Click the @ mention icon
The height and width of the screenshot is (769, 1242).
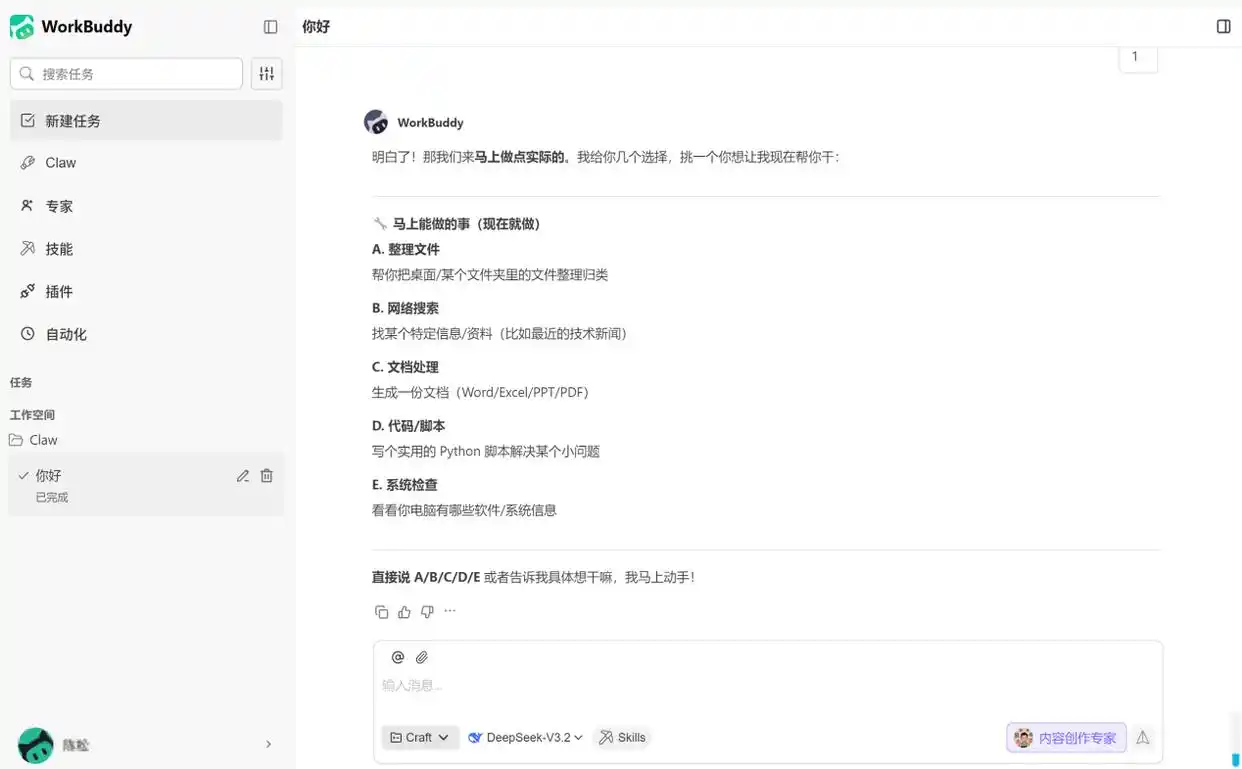point(398,657)
